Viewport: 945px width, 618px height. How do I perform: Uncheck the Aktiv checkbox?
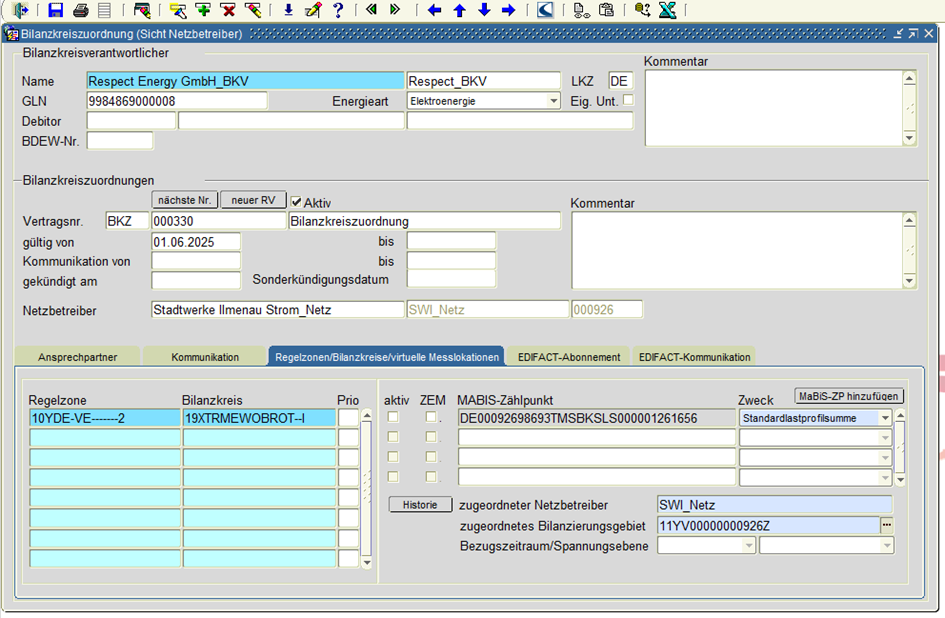tap(296, 202)
